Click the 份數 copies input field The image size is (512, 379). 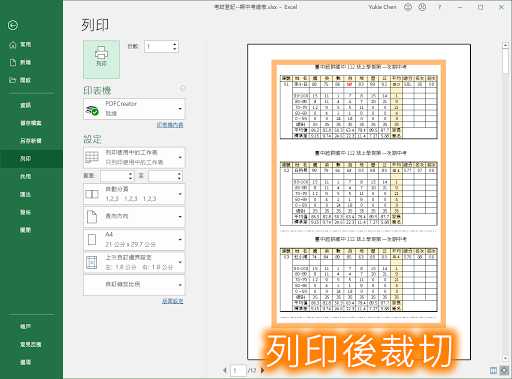pos(158,47)
